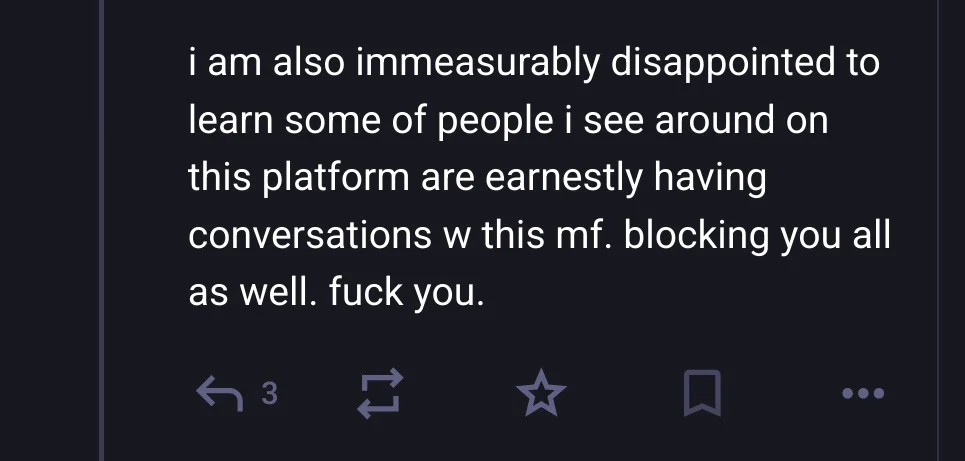
Task: Click the word 'immeasurably' in the post
Action: point(478,63)
